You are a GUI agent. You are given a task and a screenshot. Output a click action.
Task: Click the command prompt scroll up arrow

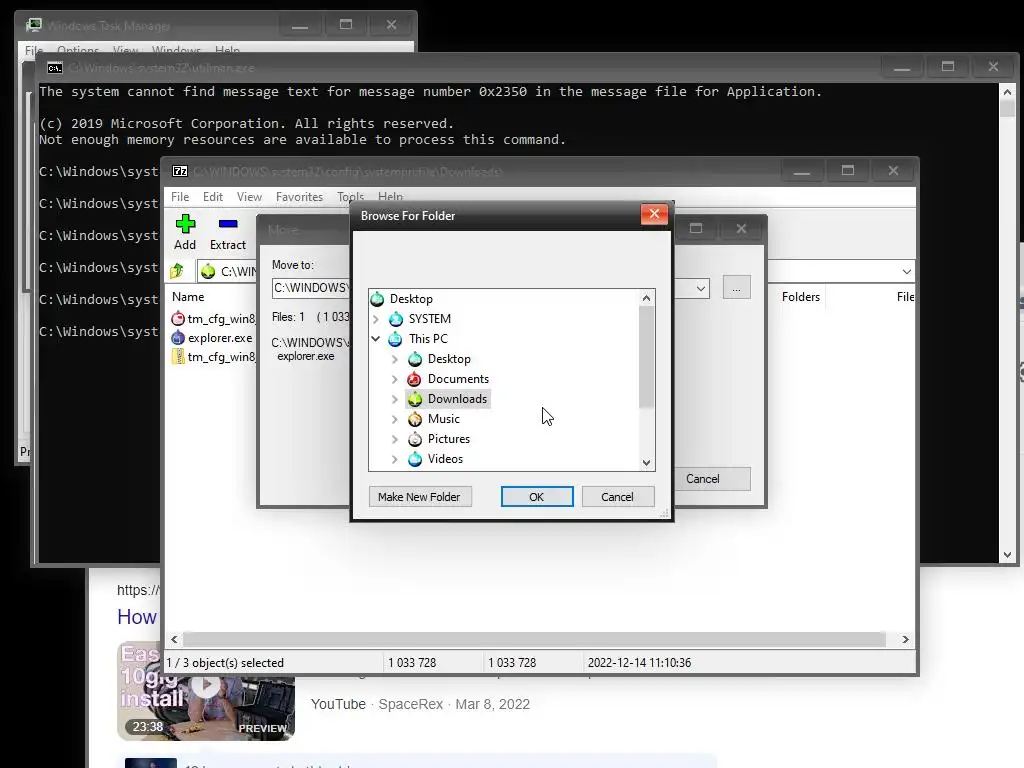pos(1007,92)
